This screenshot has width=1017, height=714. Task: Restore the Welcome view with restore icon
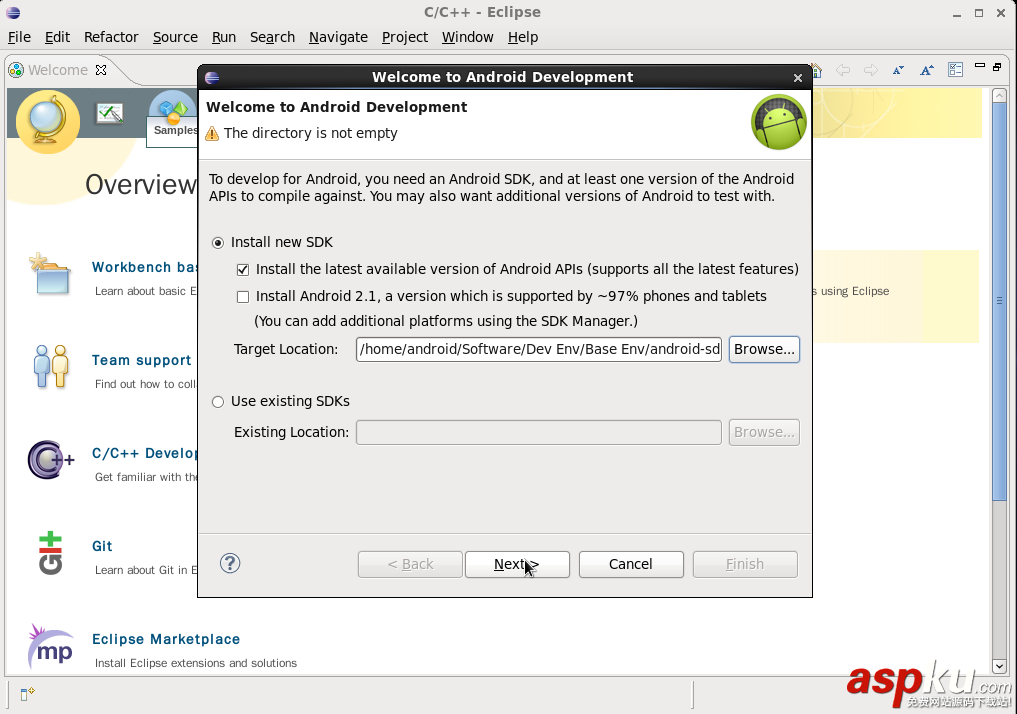pos(998,66)
